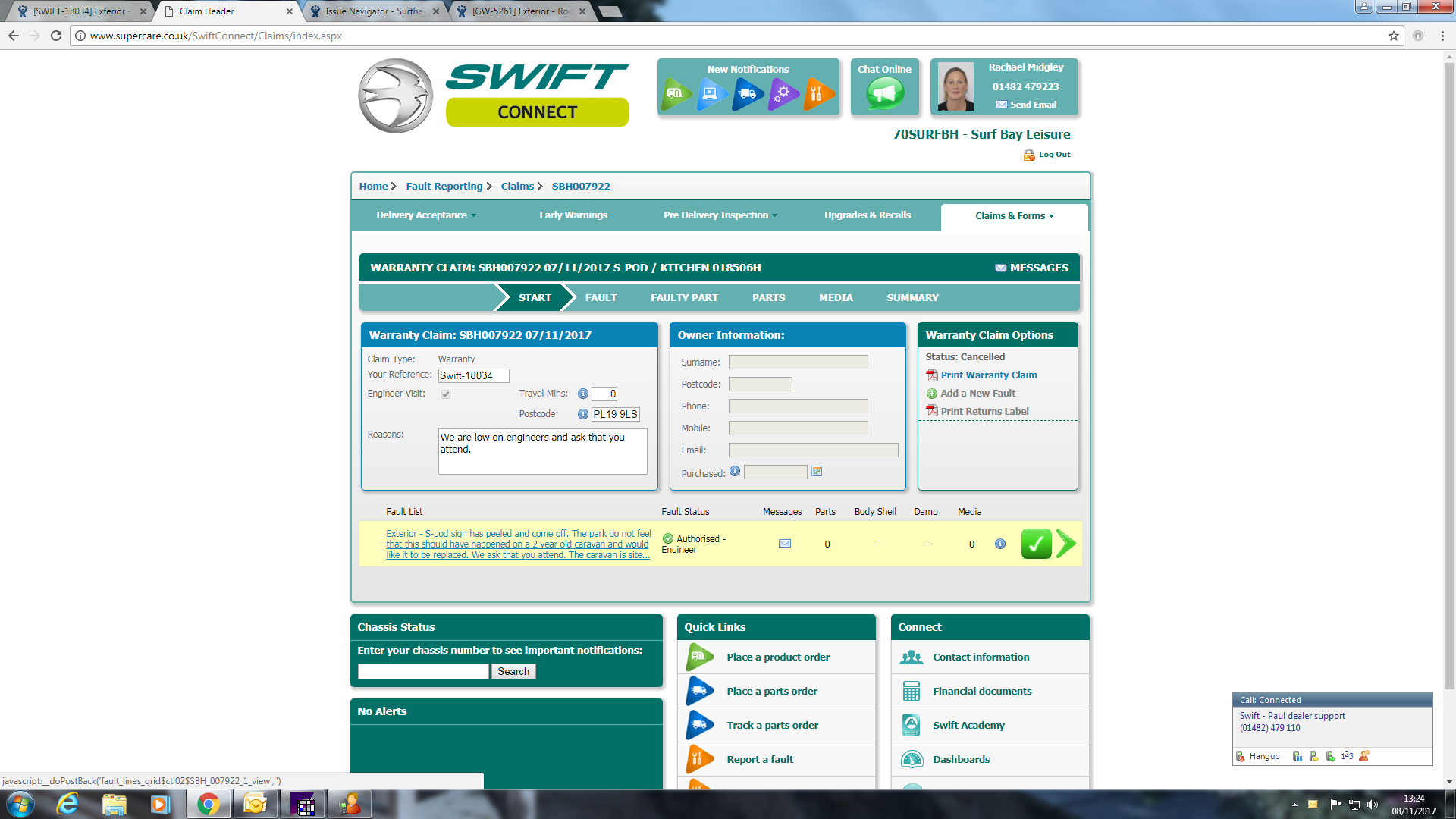Click the purple gears notification icon
The image size is (1456, 819).
coord(782,94)
